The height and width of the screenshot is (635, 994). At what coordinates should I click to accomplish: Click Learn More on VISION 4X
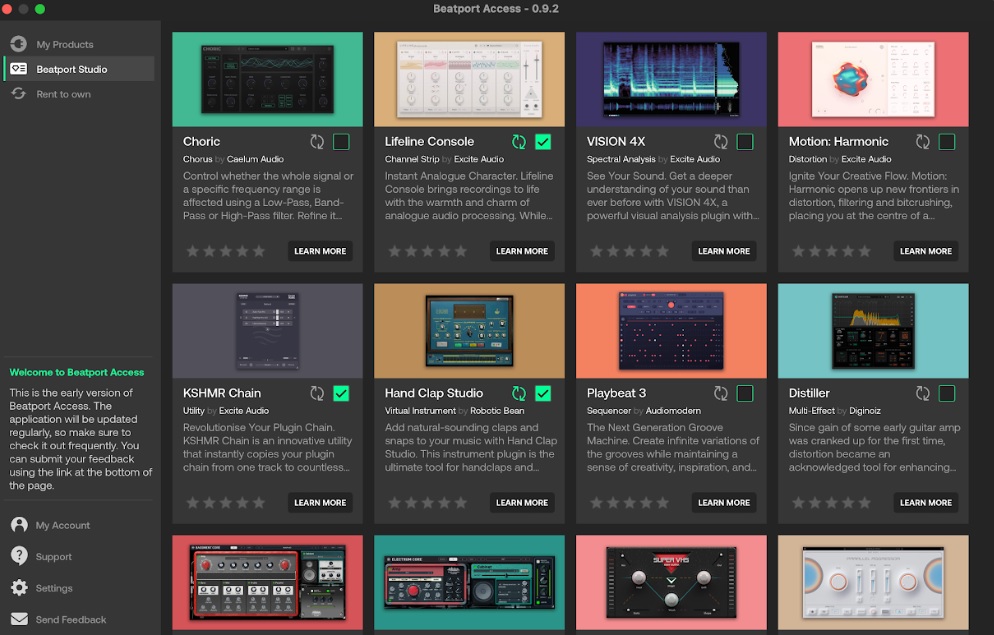point(724,251)
